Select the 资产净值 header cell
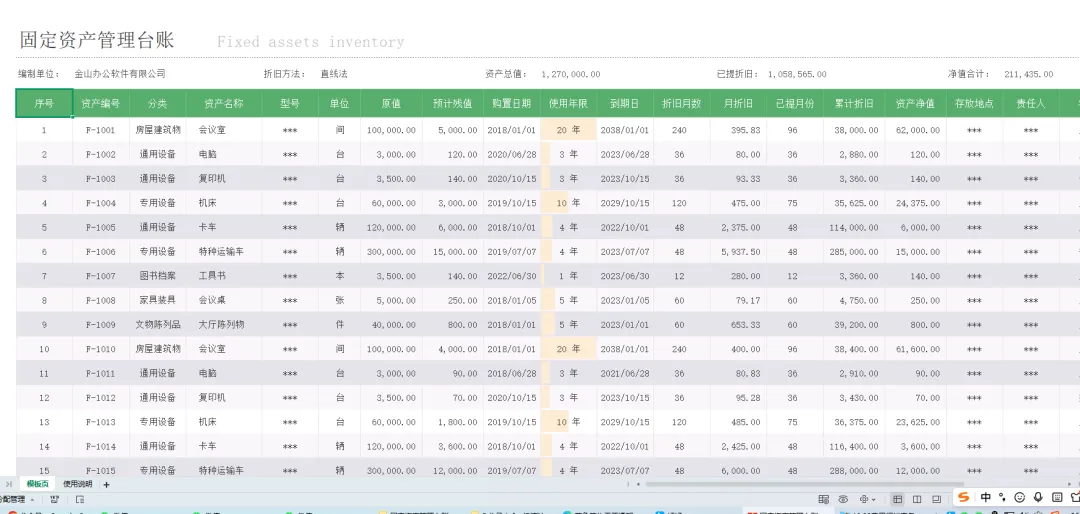 (x=915, y=103)
